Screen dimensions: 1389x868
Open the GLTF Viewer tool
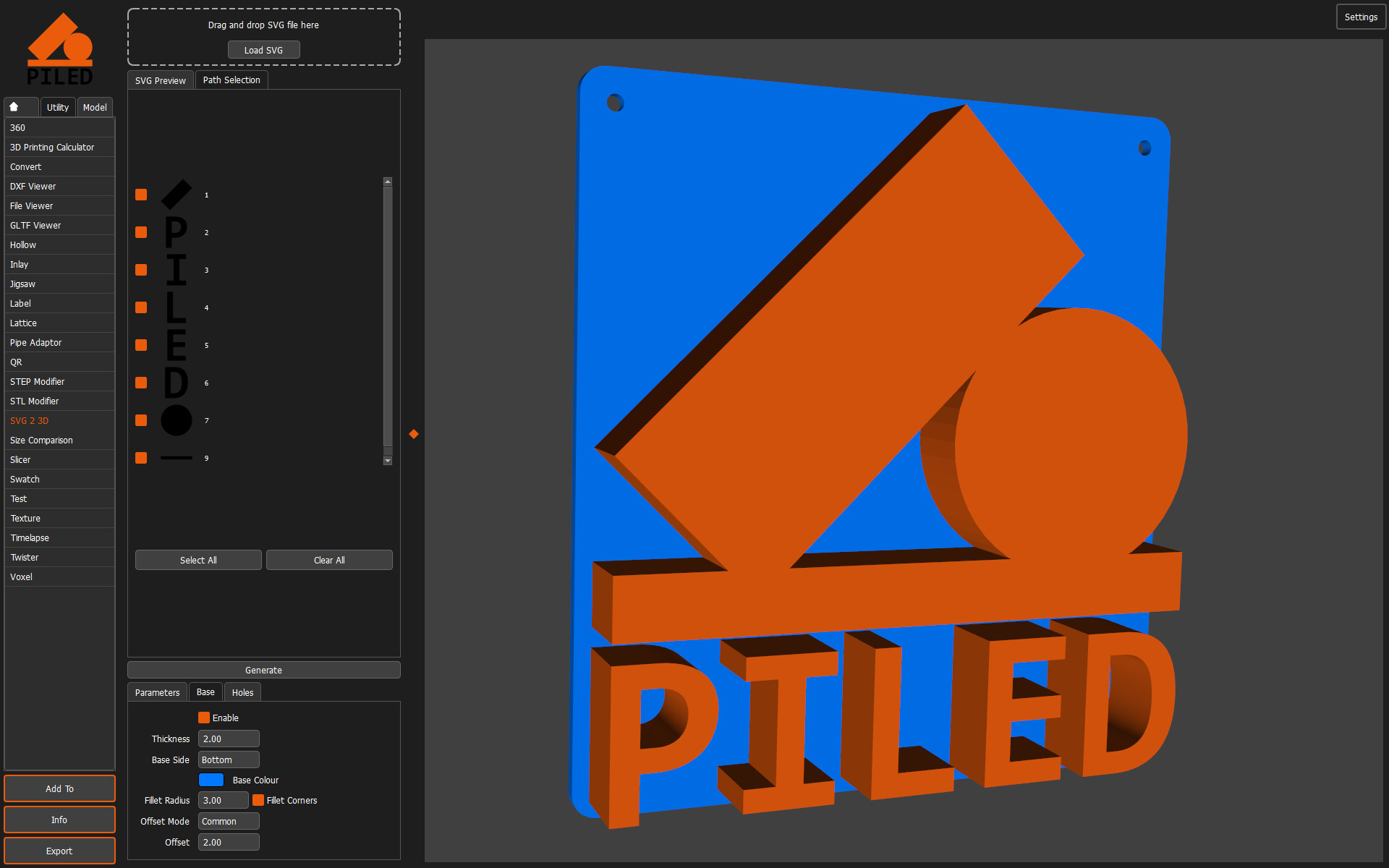59,225
